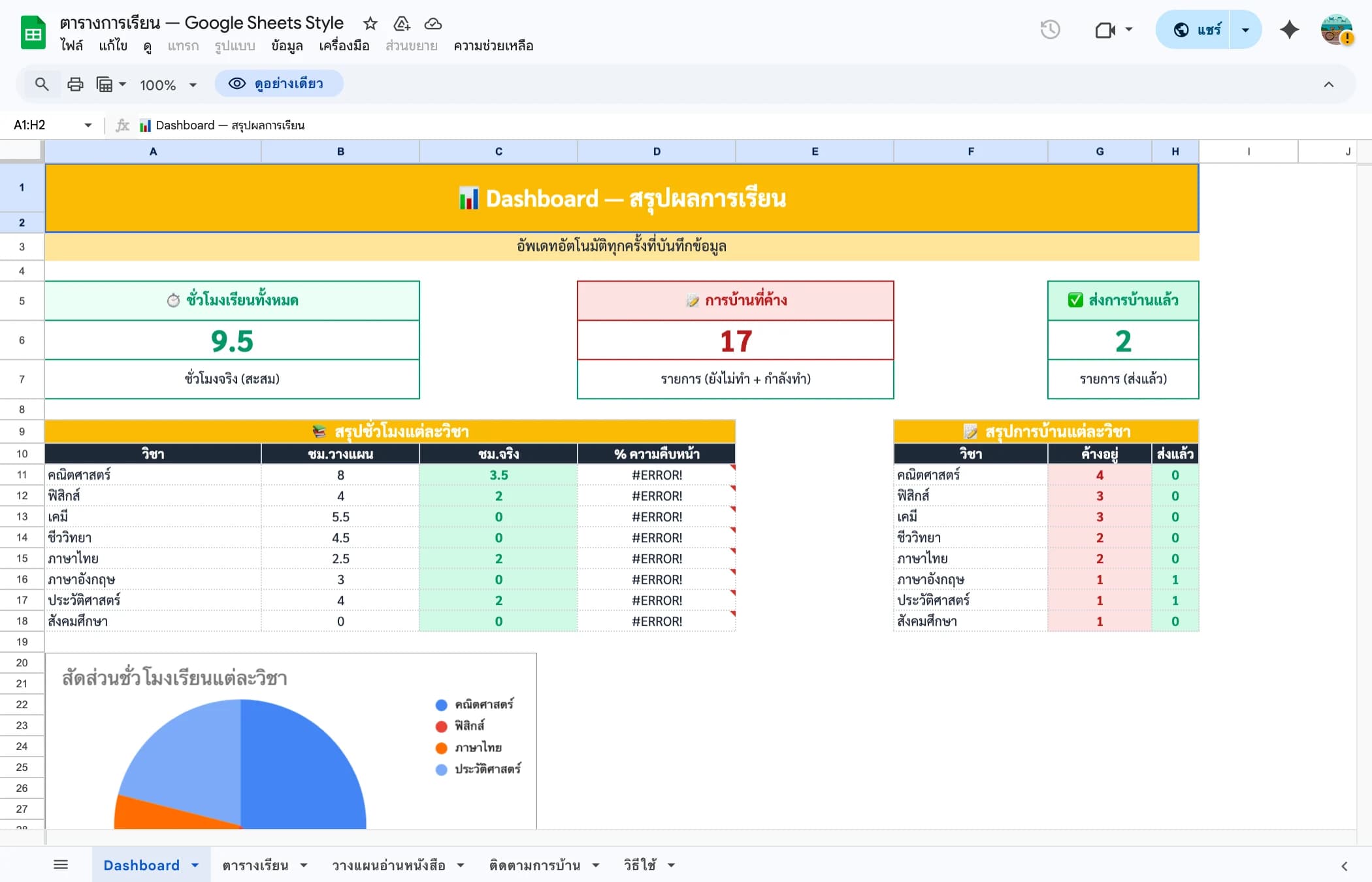Select the cell showing 17 pending homework
Image resolution: width=1372 pixels, height=882 pixels.
click(734, 340)
